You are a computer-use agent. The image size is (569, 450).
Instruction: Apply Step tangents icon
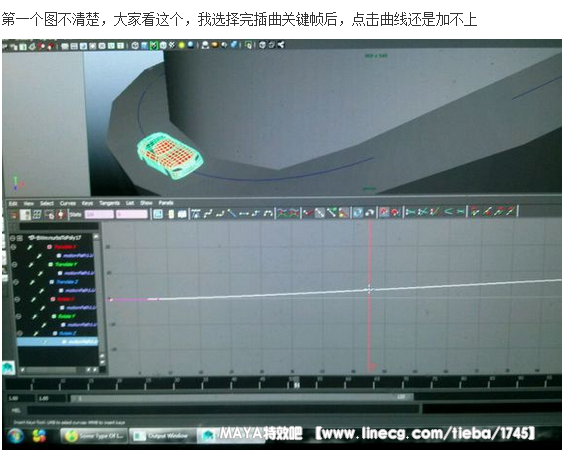(256, 214)
